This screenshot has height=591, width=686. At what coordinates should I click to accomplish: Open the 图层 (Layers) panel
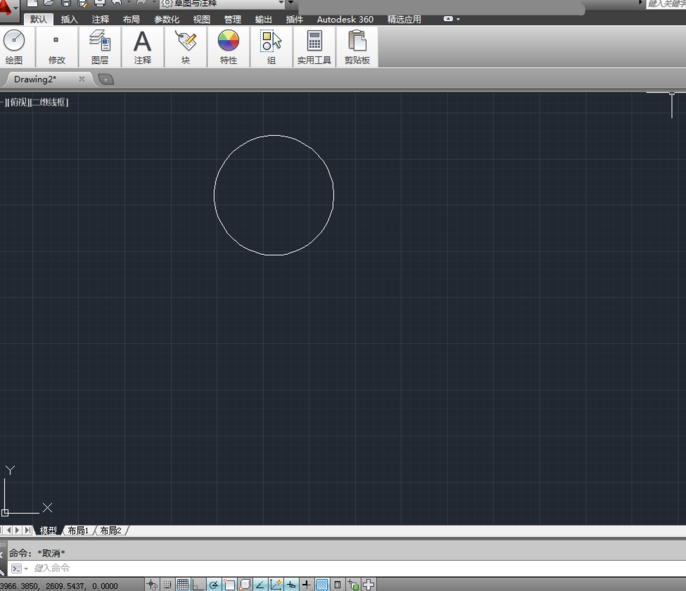[x=100, y=47]
